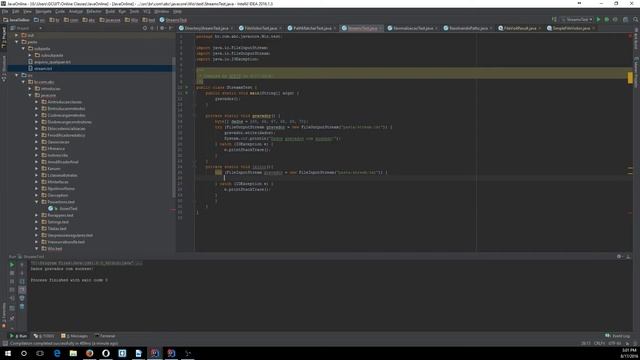
Task: Click the Windows Start button
Action: click(x=8, y=353)
